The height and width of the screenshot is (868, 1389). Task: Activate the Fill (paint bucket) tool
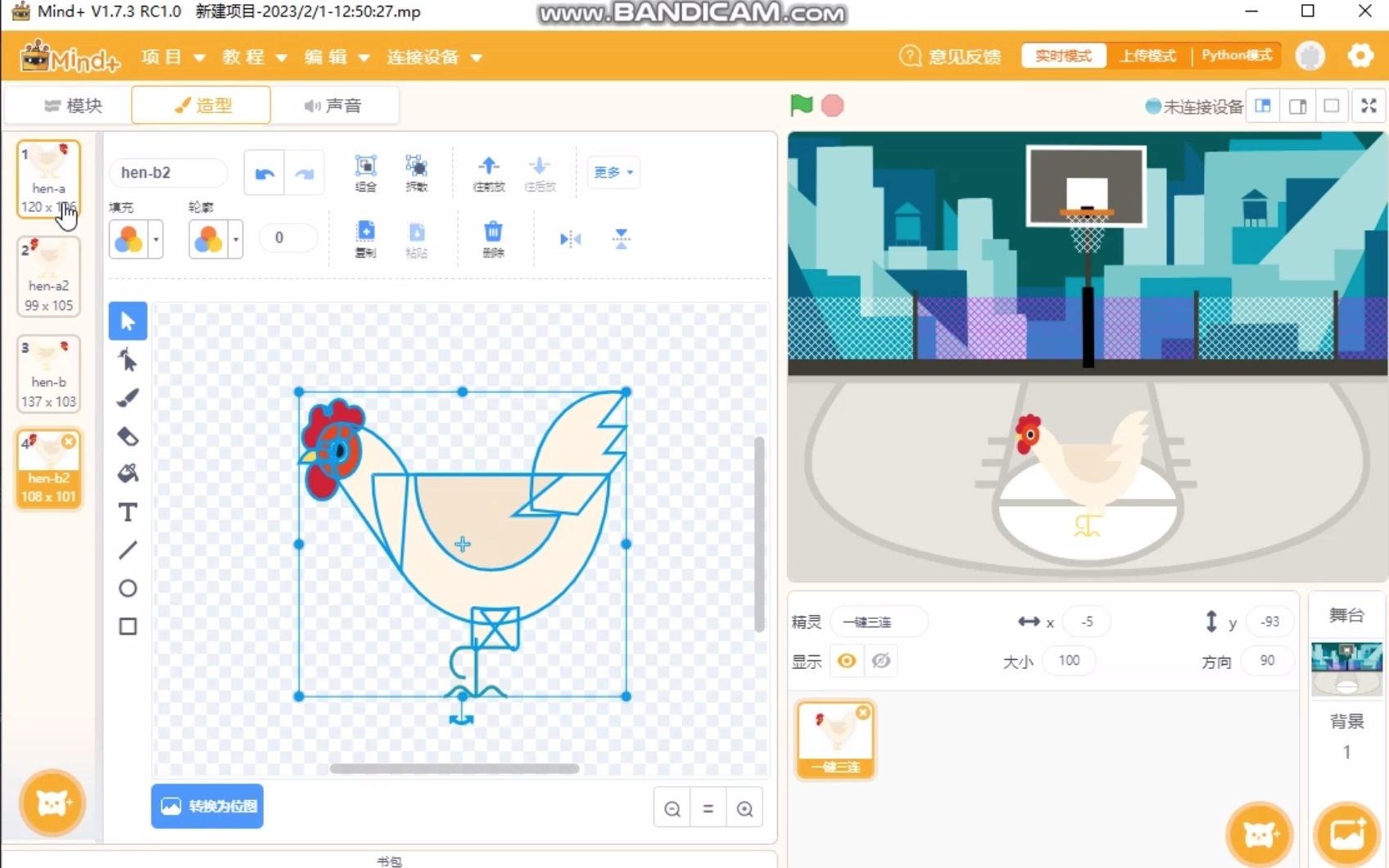coord(128,473)
